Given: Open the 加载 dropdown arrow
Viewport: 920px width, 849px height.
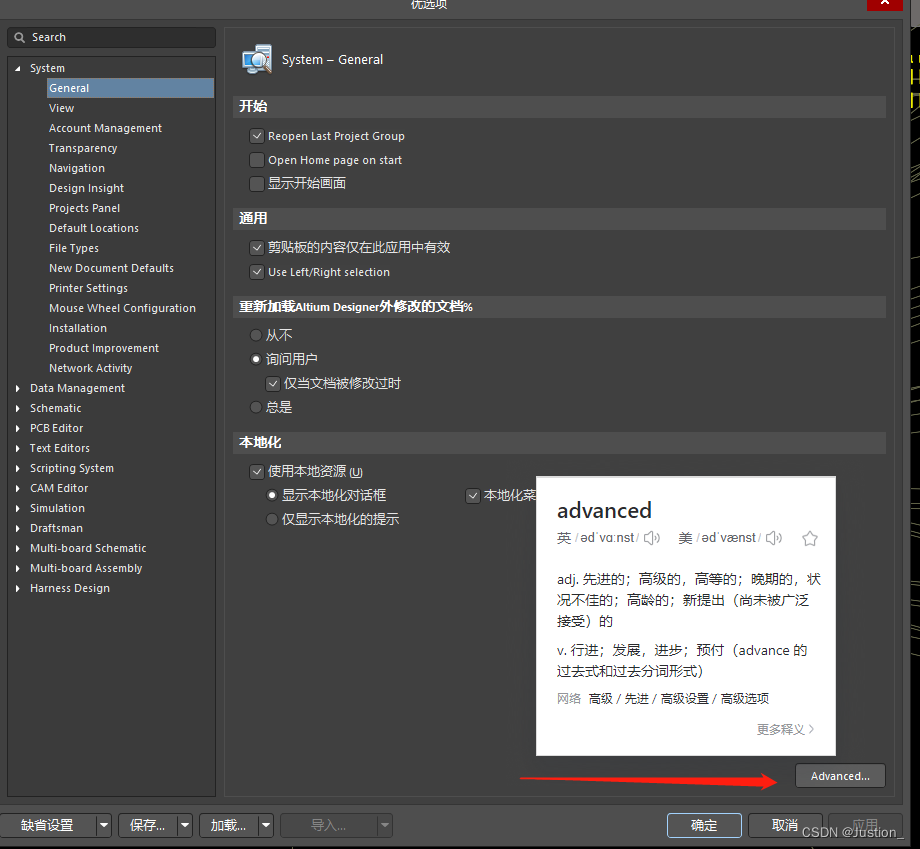Looking at the screenshot, I should click(266, 826).
